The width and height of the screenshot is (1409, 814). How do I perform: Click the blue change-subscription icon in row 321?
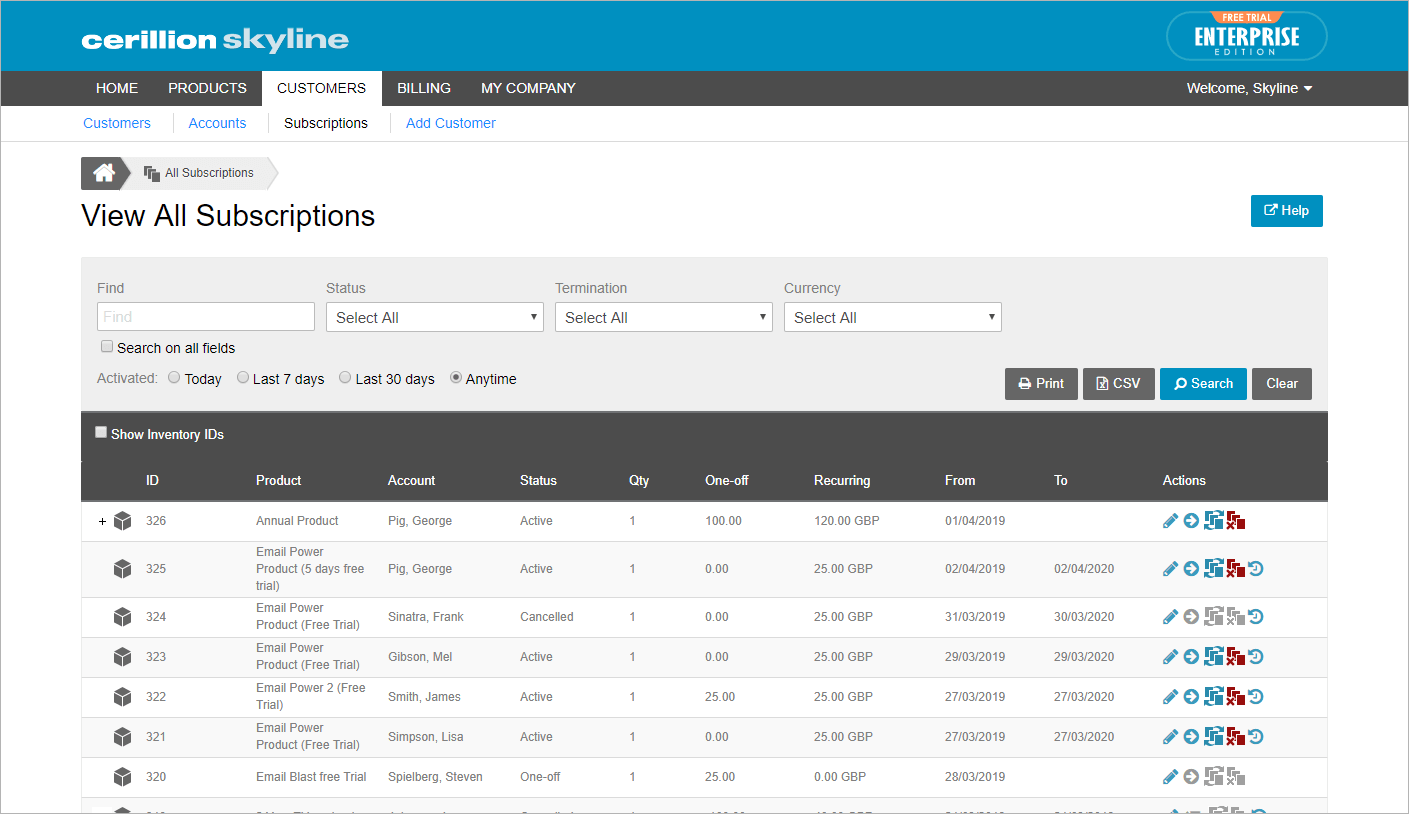(x=1214, y=736)
